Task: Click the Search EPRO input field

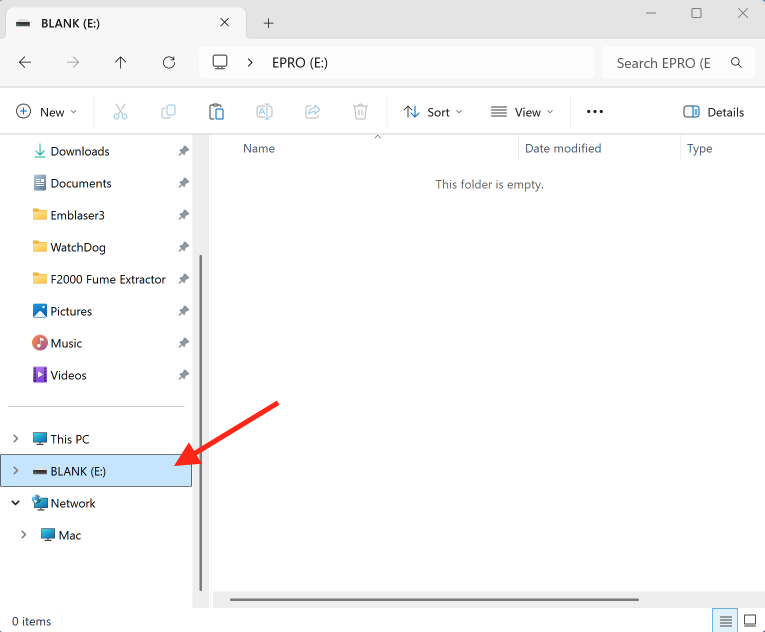Action: click(664, 62)
